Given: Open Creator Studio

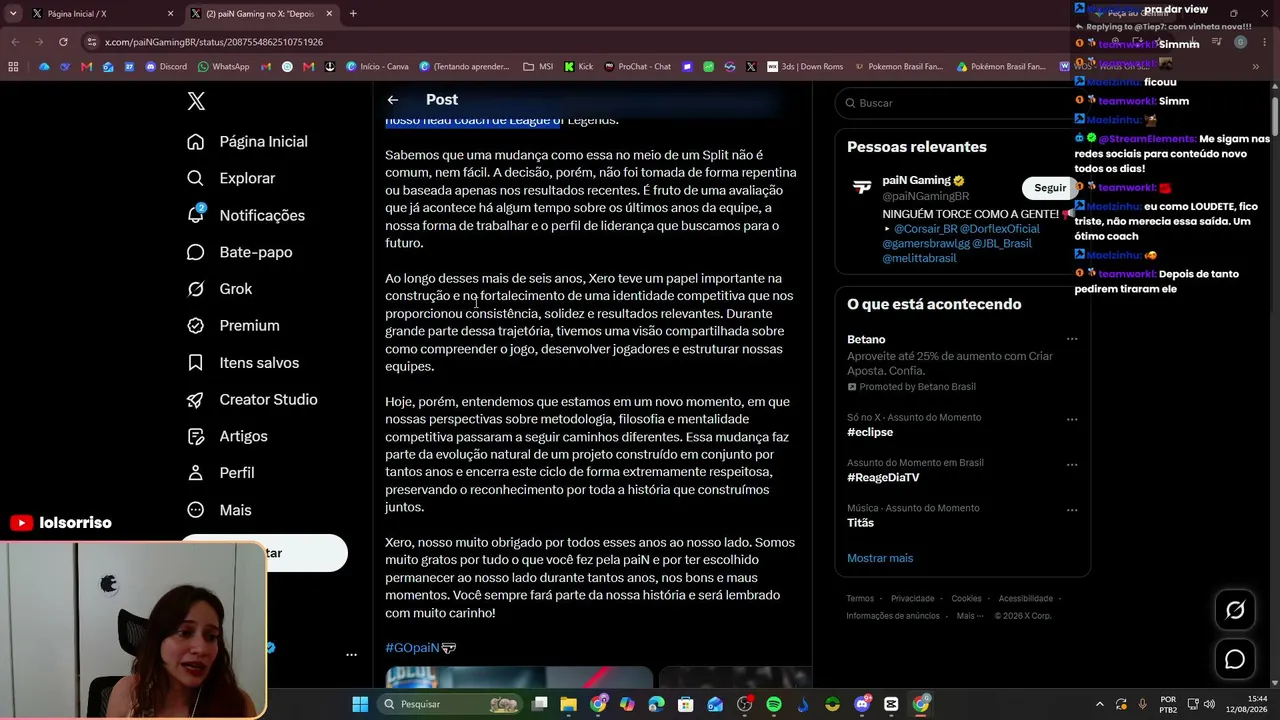Looking at the screenshot, I should tap(252, 399).
